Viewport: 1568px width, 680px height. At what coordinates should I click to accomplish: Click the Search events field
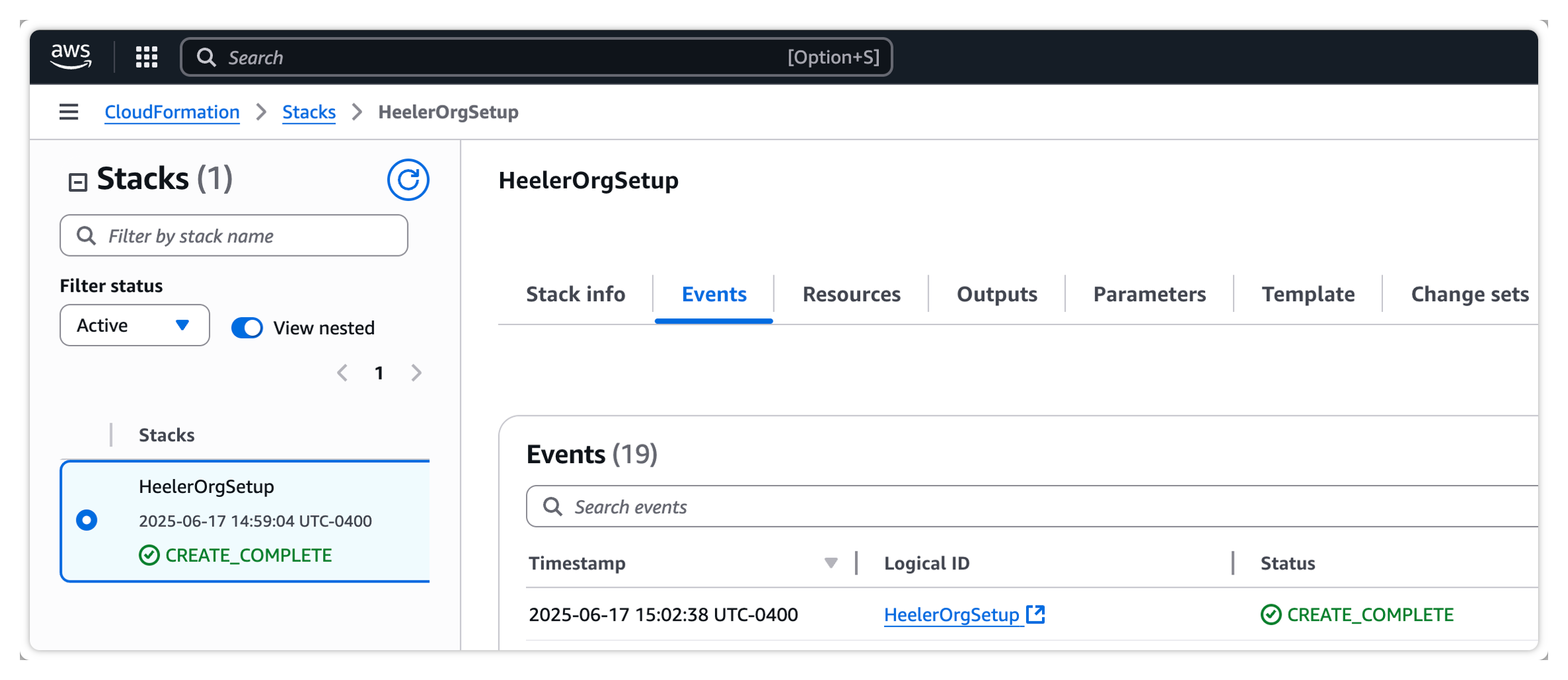(x=1032, y=506)
